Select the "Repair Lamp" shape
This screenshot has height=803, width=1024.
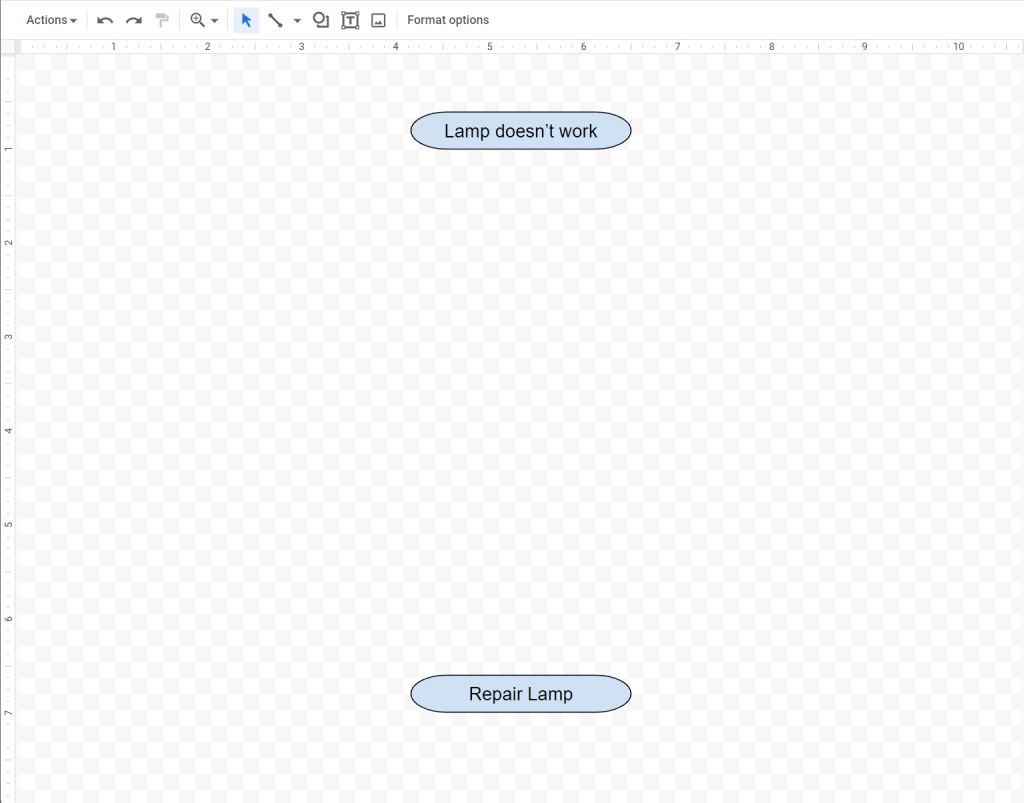(520, 693)
